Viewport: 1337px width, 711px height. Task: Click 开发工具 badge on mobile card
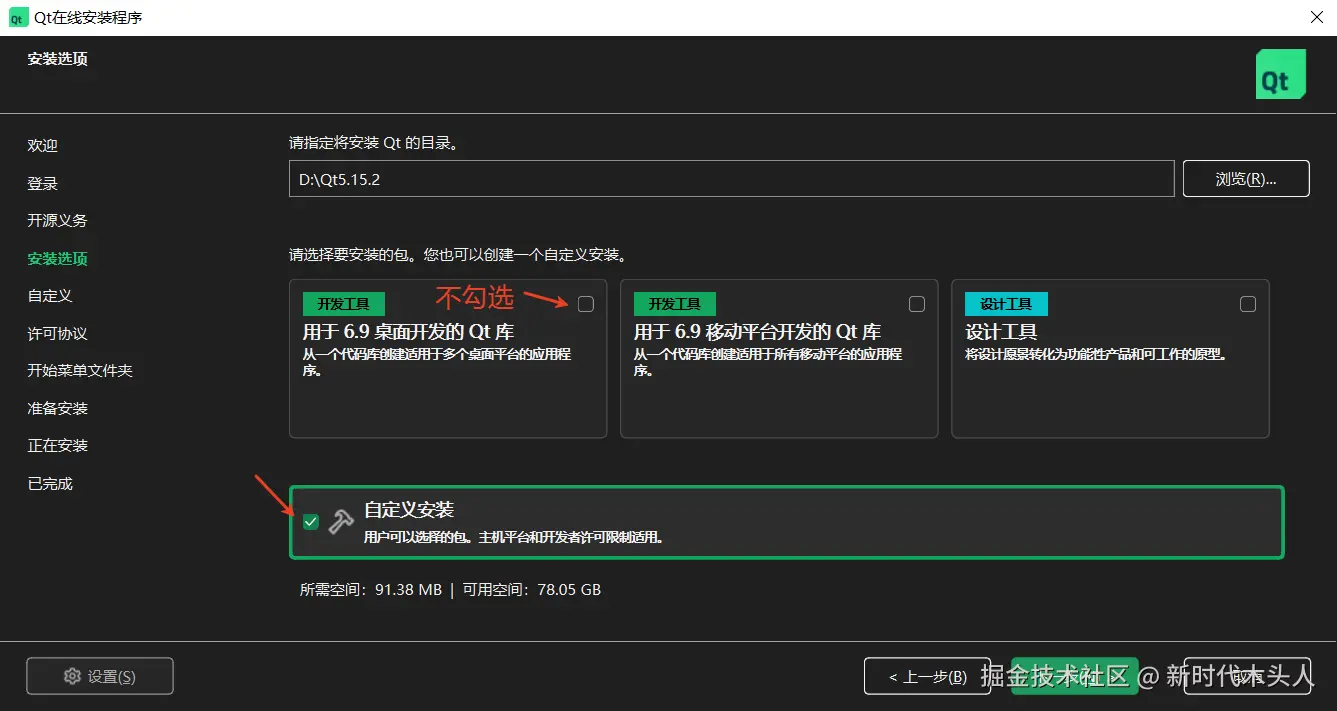(x=674, y=304)
